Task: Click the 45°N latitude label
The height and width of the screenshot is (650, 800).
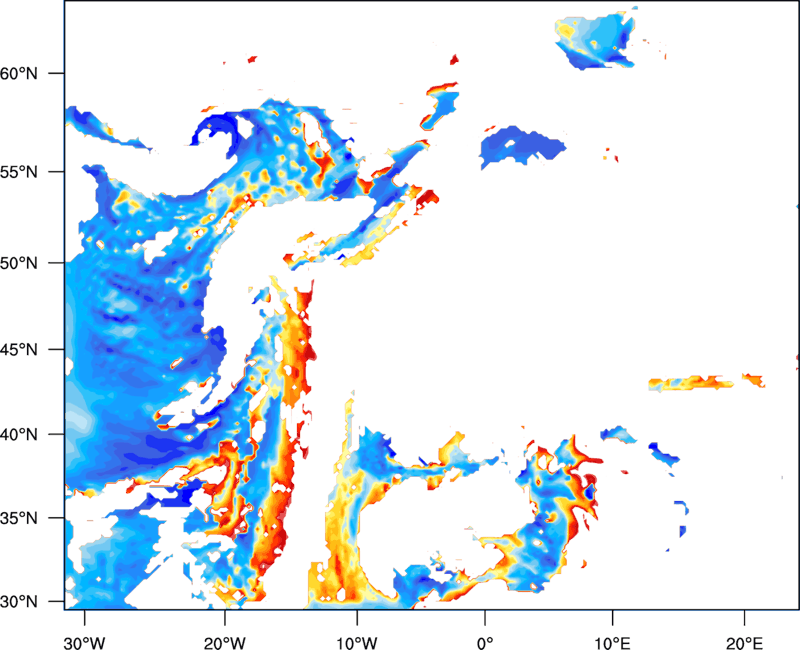Action: [x=19, y=350]
